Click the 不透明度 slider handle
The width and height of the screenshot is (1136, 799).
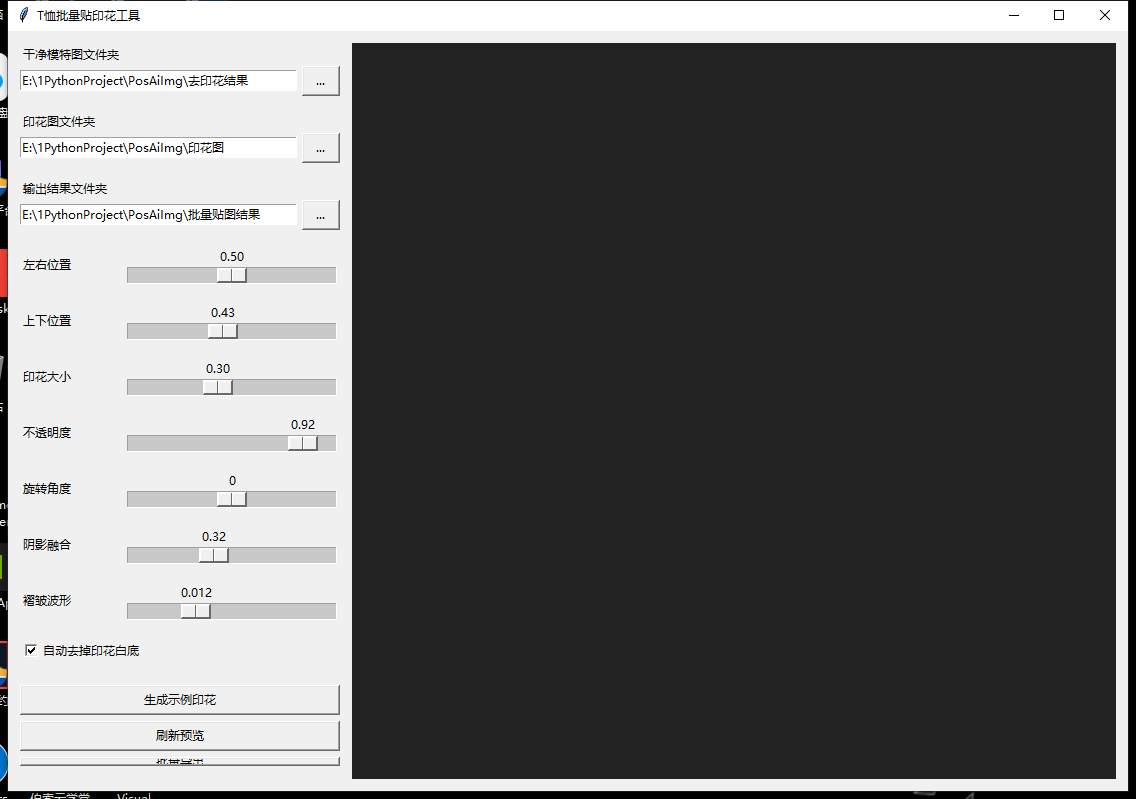click(303, 443)
